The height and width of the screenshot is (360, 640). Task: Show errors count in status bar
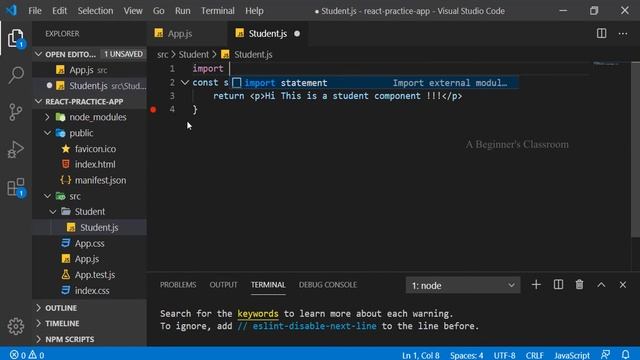[18, 355]
